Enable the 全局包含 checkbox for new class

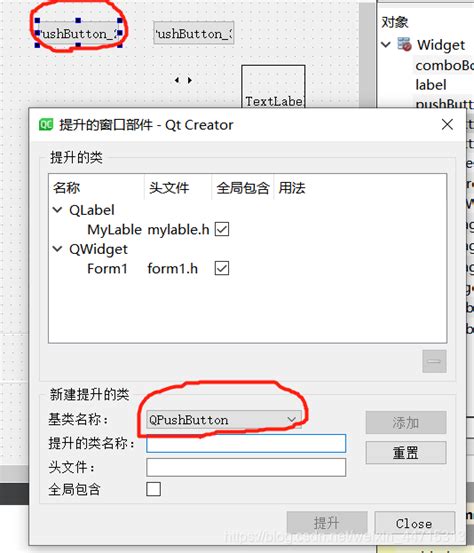pos(153,489)
